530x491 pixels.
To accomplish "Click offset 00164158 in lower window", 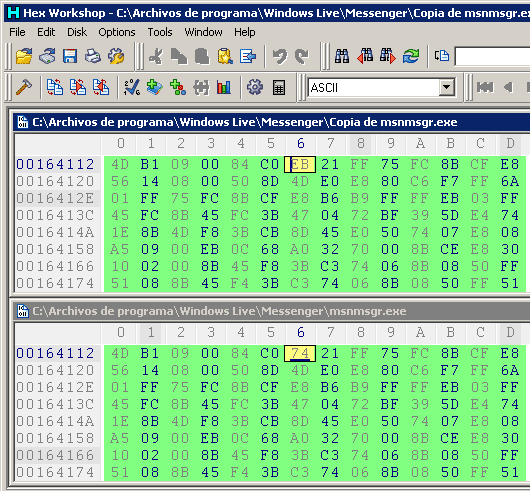I will (x=56, y=438).
